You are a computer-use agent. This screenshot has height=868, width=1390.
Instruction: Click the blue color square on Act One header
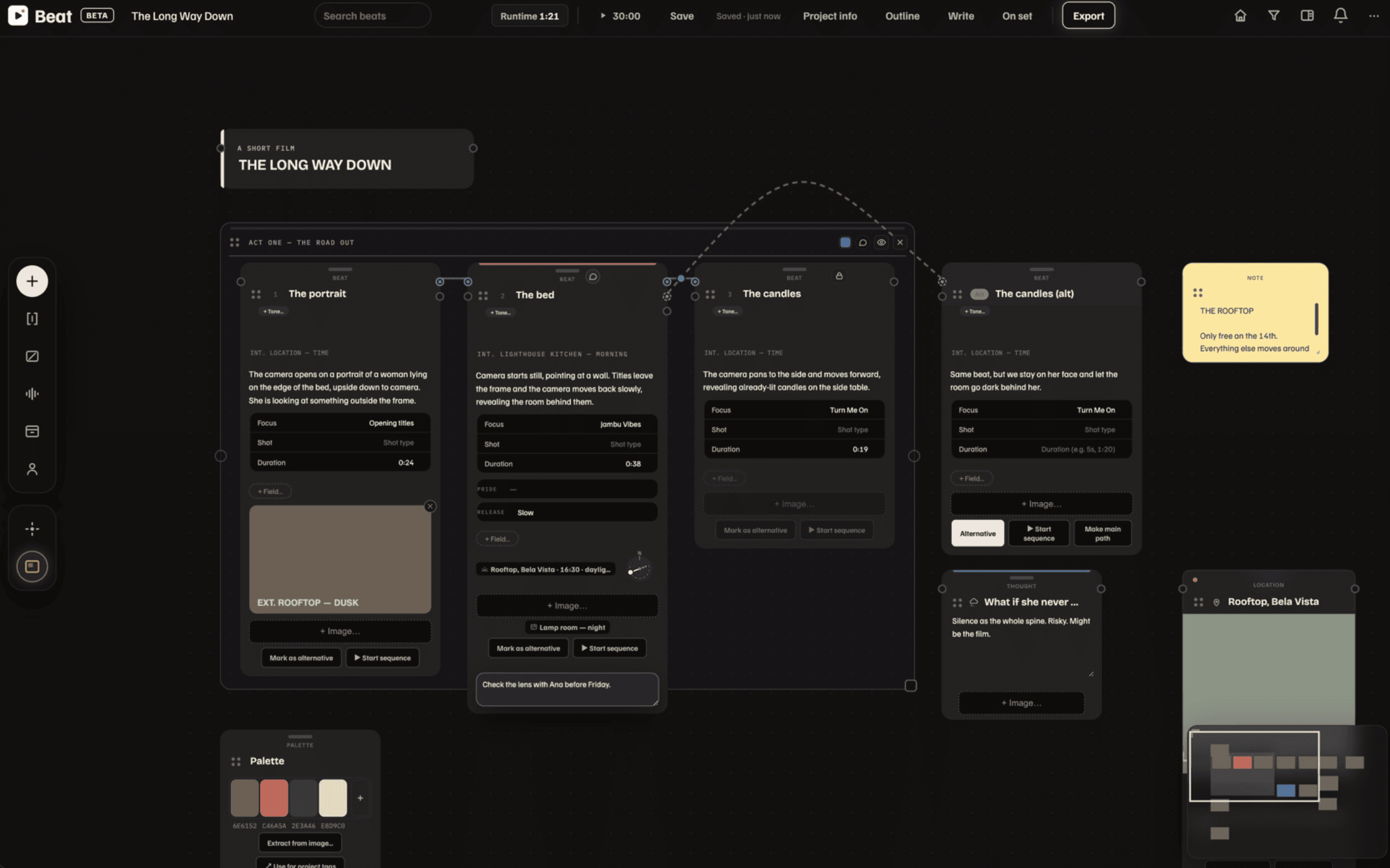click(845, 242)
